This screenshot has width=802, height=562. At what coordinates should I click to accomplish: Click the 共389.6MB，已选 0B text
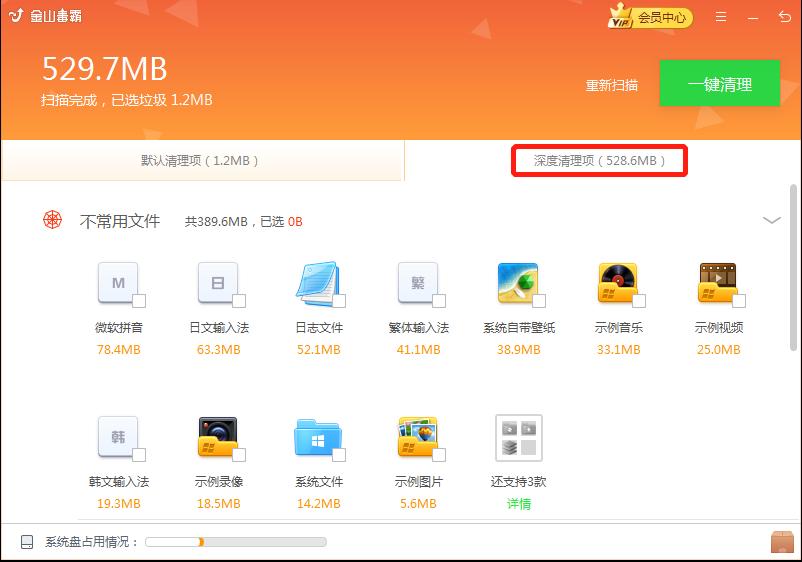click(243, 221)
